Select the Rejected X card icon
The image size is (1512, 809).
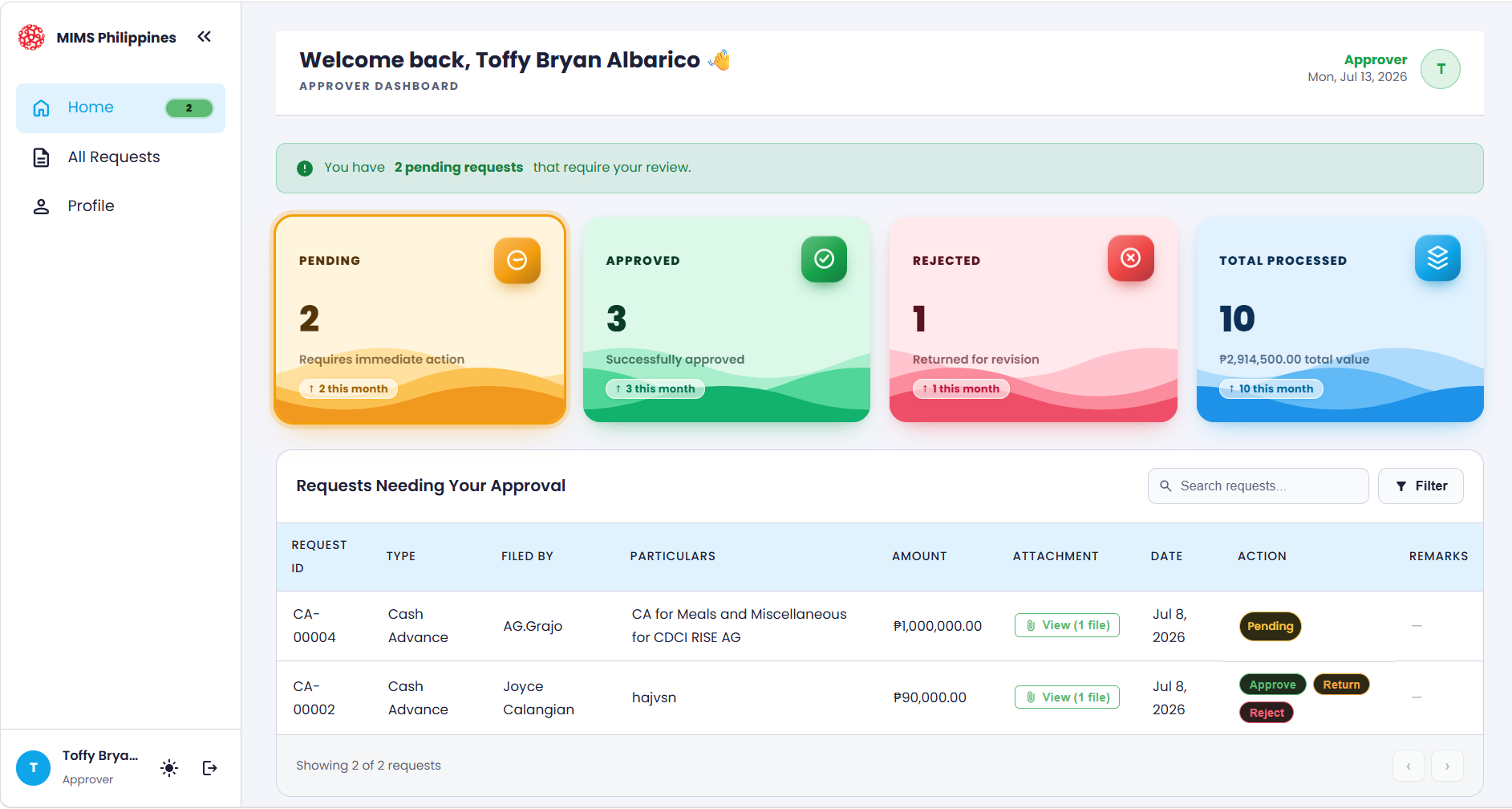[1131, 258]
